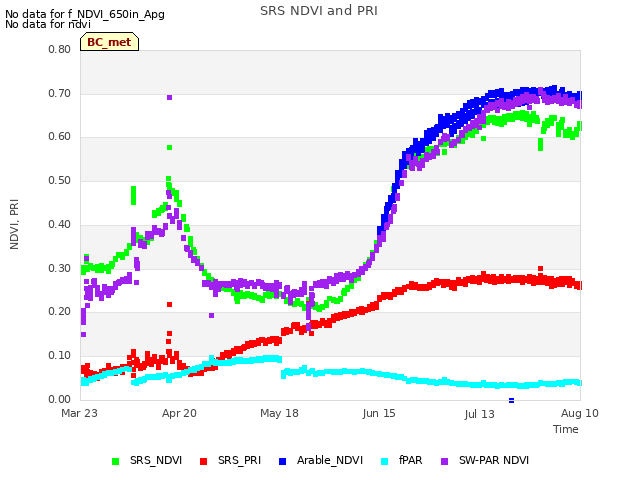640x480 pixels.
Task: Click the purple outlier point near 0.70 in April
Action: coord(169,98)
